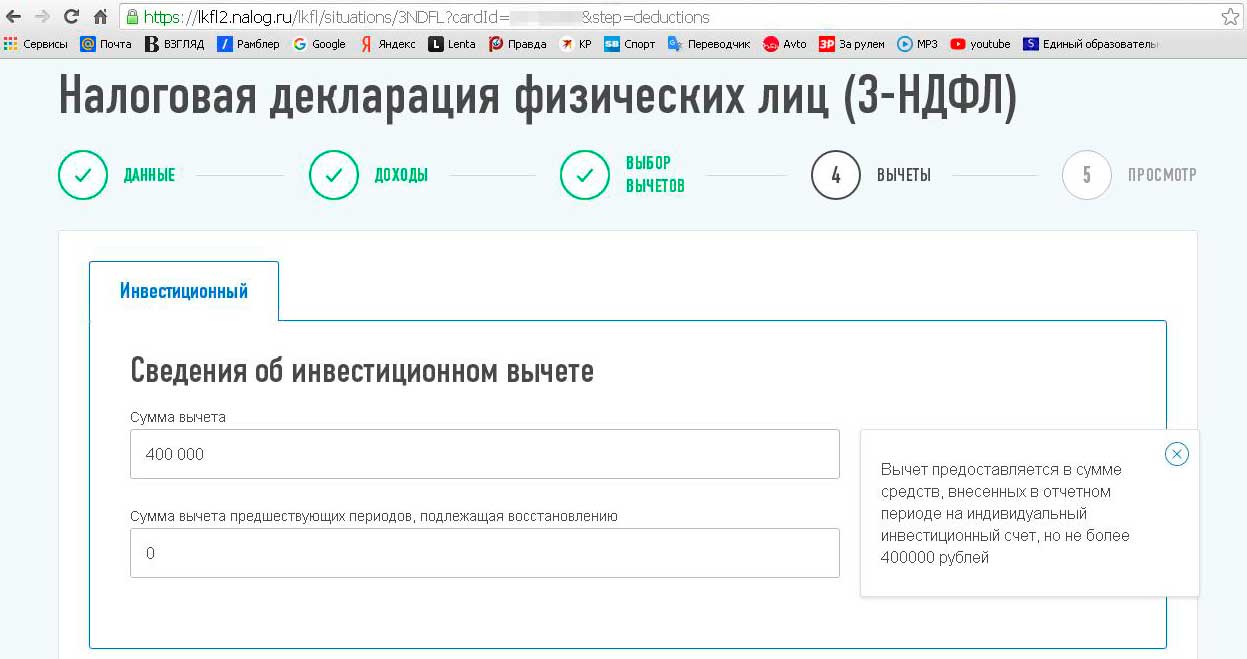Jump to step 5 Просмотр
Screen dimensions: 1247x659
click(1087, 175)
